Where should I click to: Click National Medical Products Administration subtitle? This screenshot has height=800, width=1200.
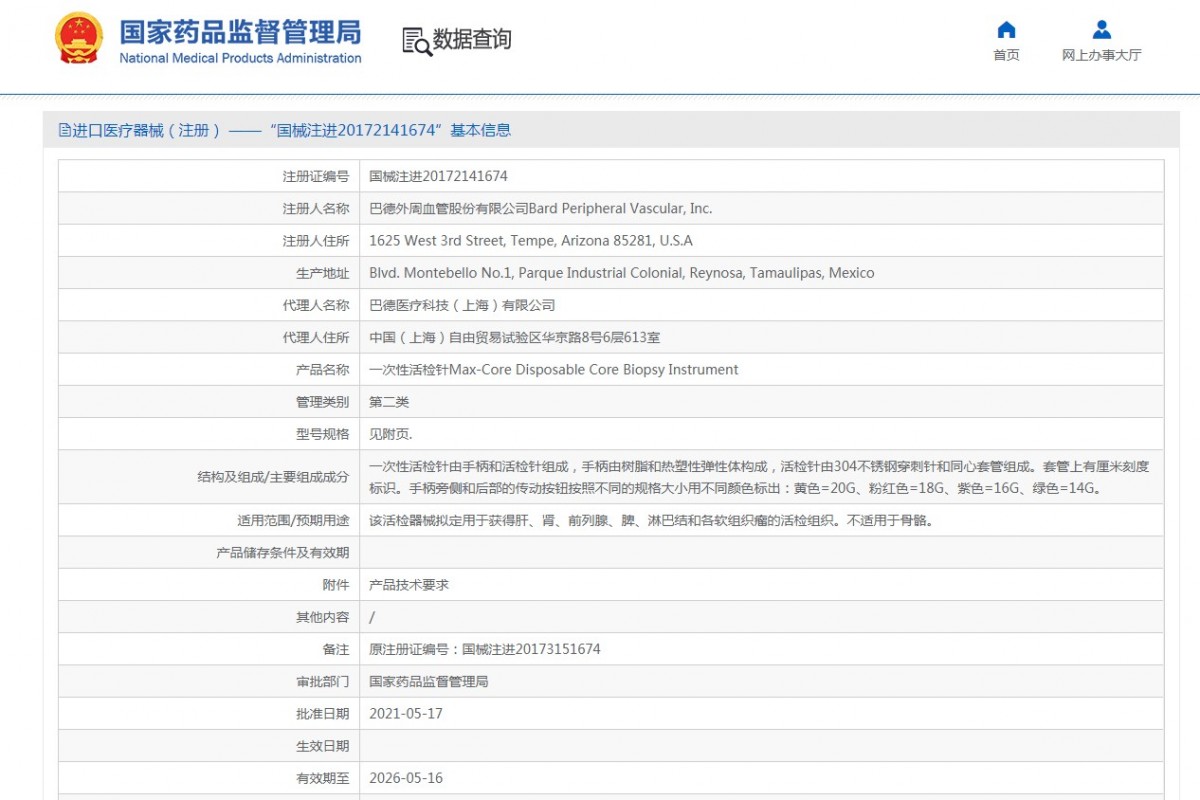[240, 58]
